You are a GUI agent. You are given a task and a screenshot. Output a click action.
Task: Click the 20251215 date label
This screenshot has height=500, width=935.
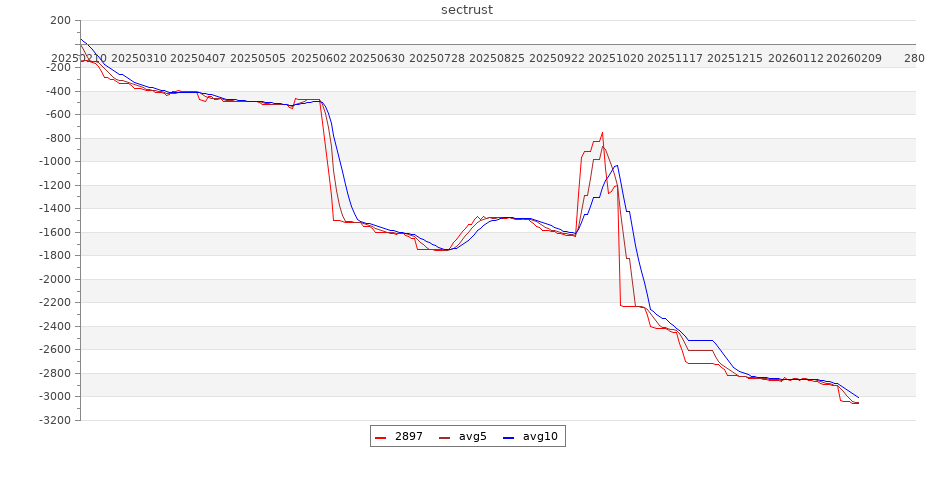pyautogui.click(x=735, y=59)
